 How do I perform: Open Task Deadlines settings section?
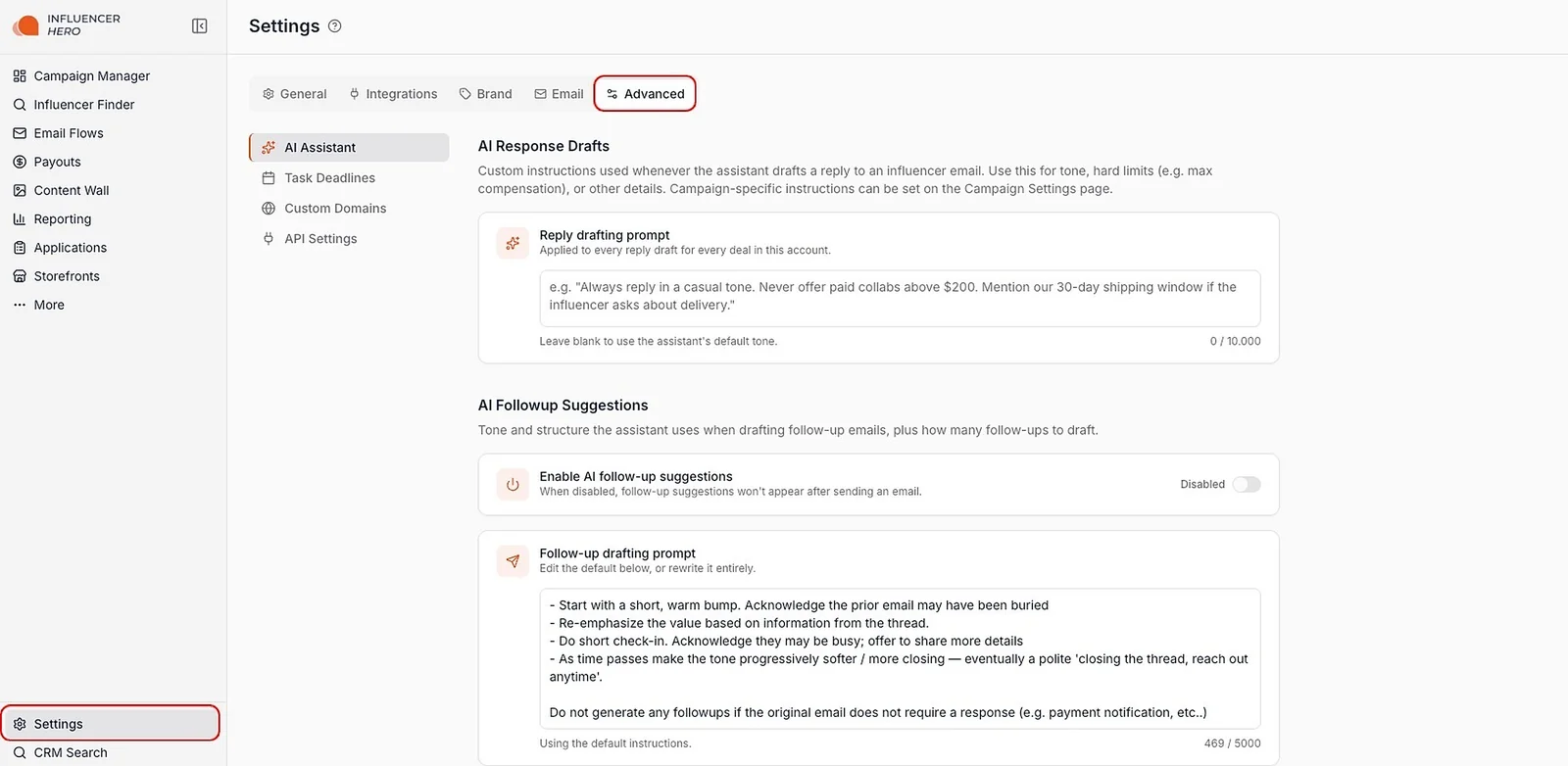(x=349, y=178)
